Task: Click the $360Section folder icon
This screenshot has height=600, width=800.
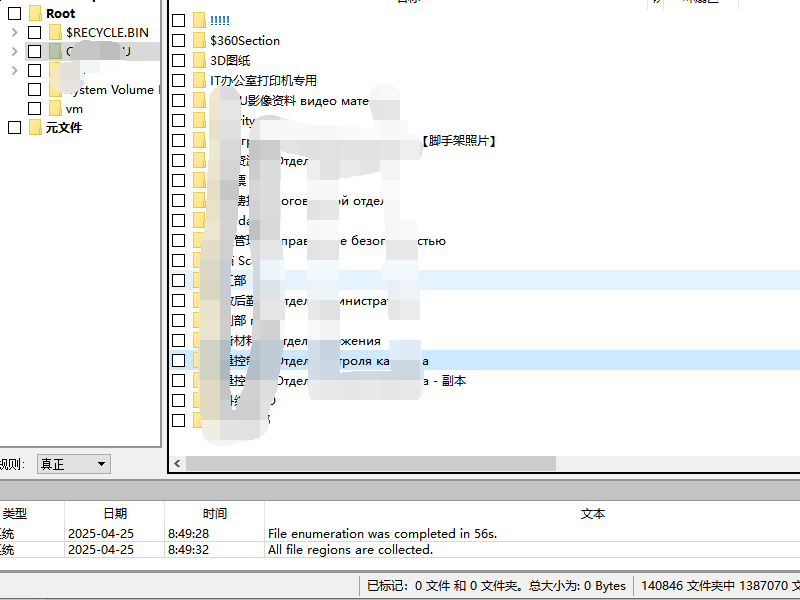Action: pos(199,40)
